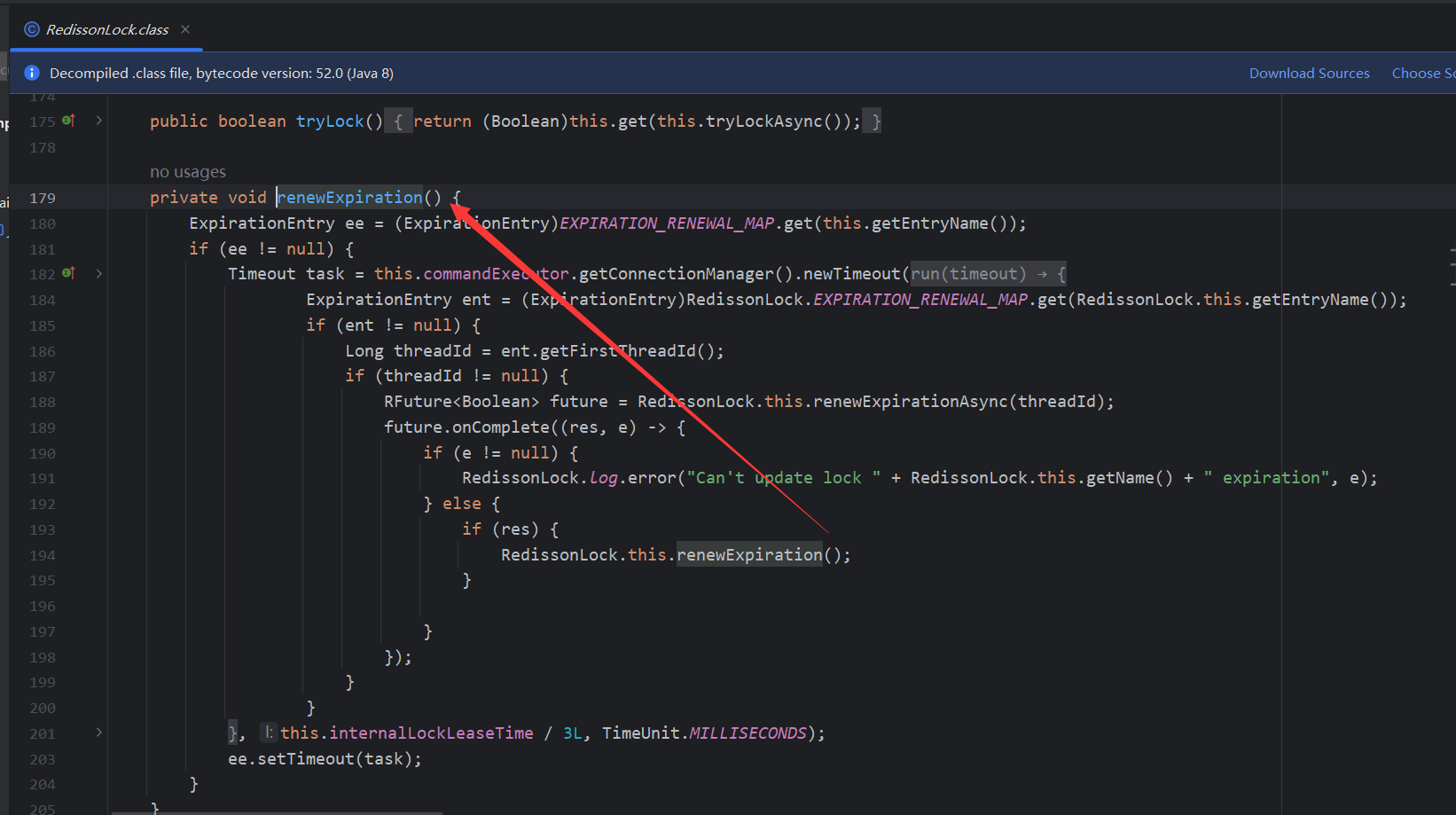The width and height of the screenshot is (1456, 815).
Task: Toggle the fold arrow at line 201
Action: [99, 733]
